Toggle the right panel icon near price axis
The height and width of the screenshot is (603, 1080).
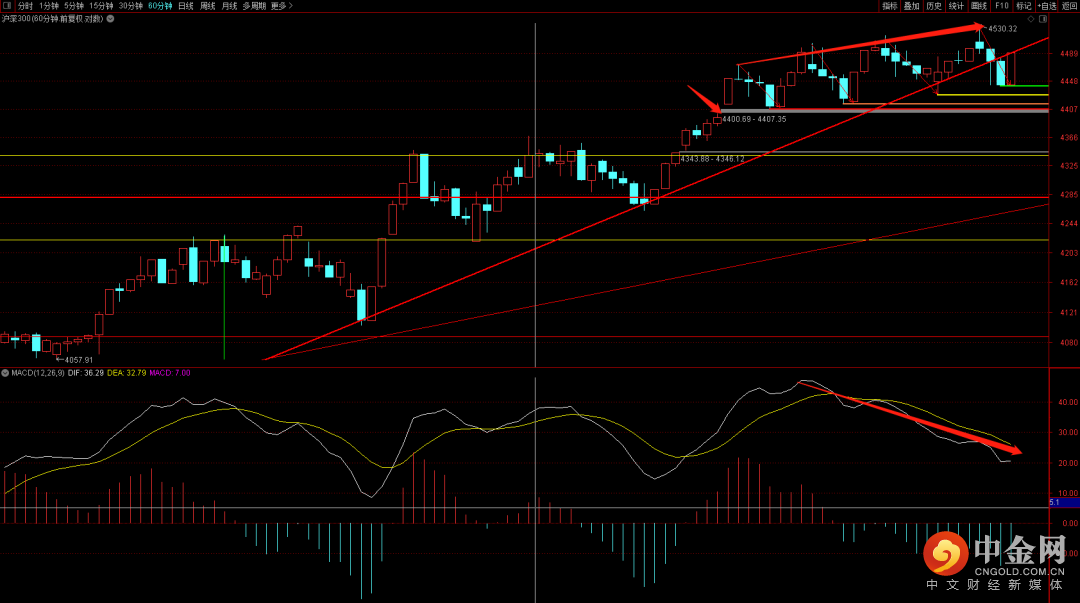pos(1043,19)
